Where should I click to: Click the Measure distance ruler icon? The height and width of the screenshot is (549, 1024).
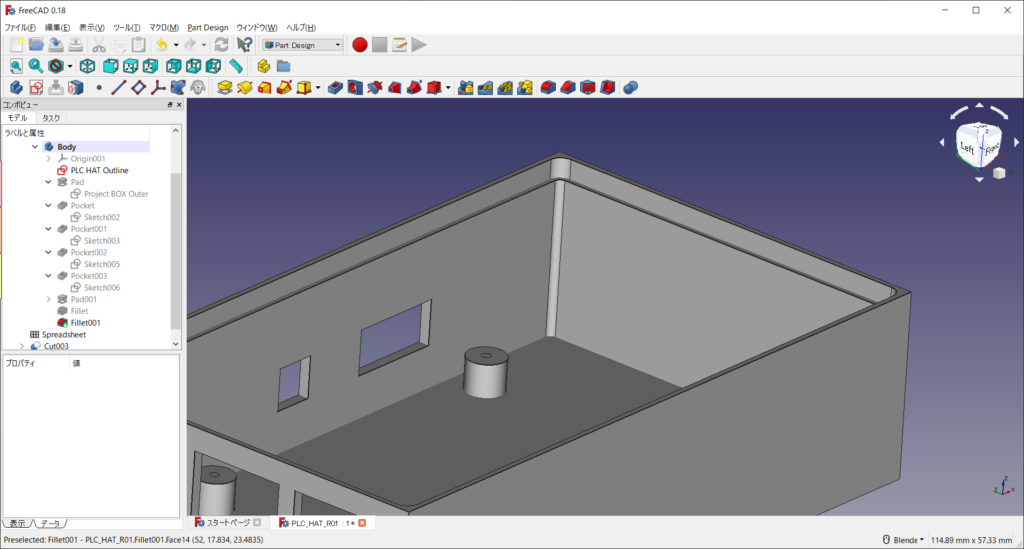(236, 66)
